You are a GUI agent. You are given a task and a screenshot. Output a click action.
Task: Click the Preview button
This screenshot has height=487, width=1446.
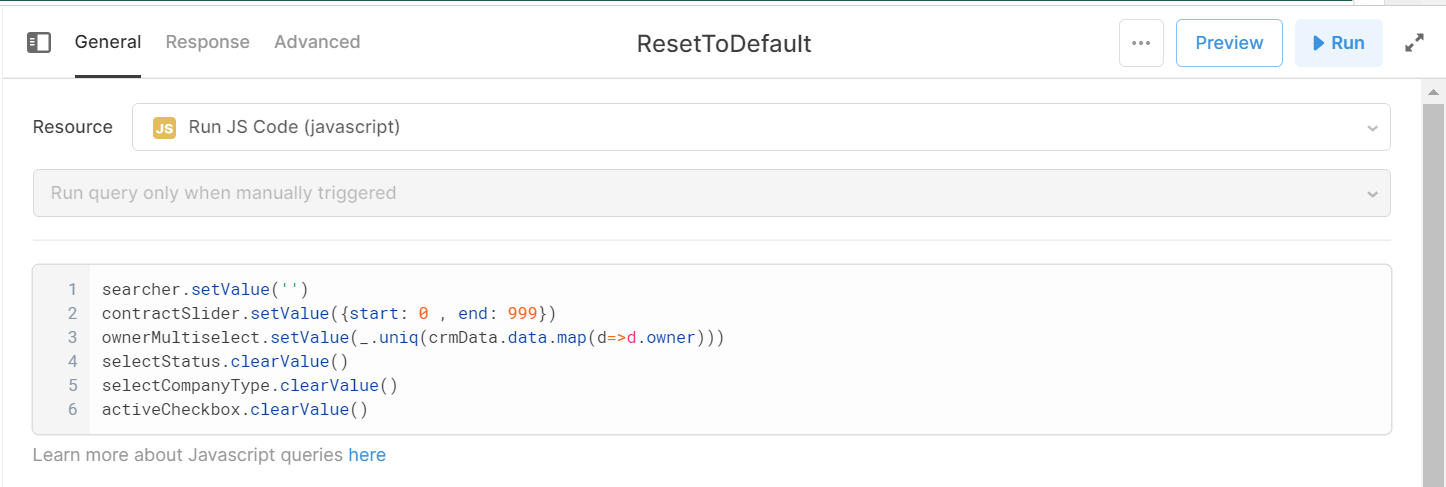[x=1229, y=43]
